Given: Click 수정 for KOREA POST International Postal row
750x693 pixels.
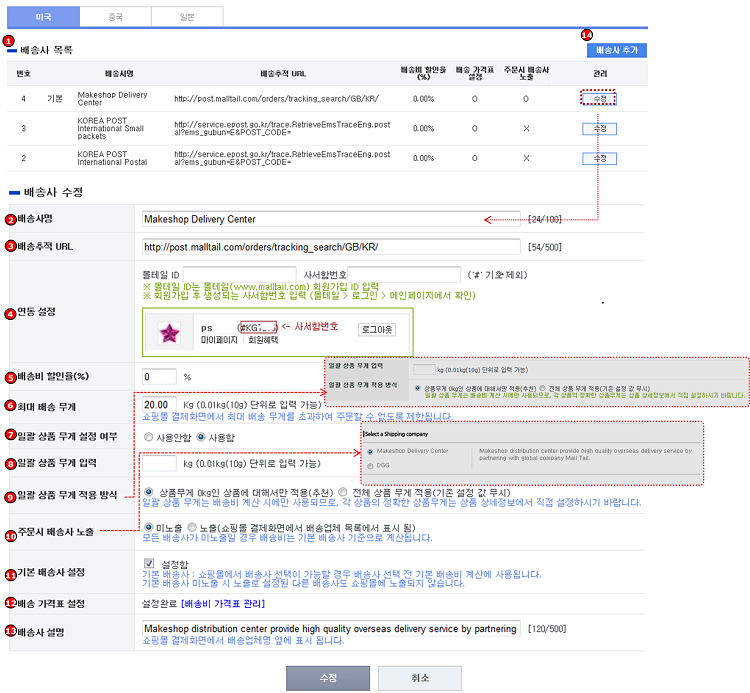Looking at the screenshot, I should click(598, 158).
